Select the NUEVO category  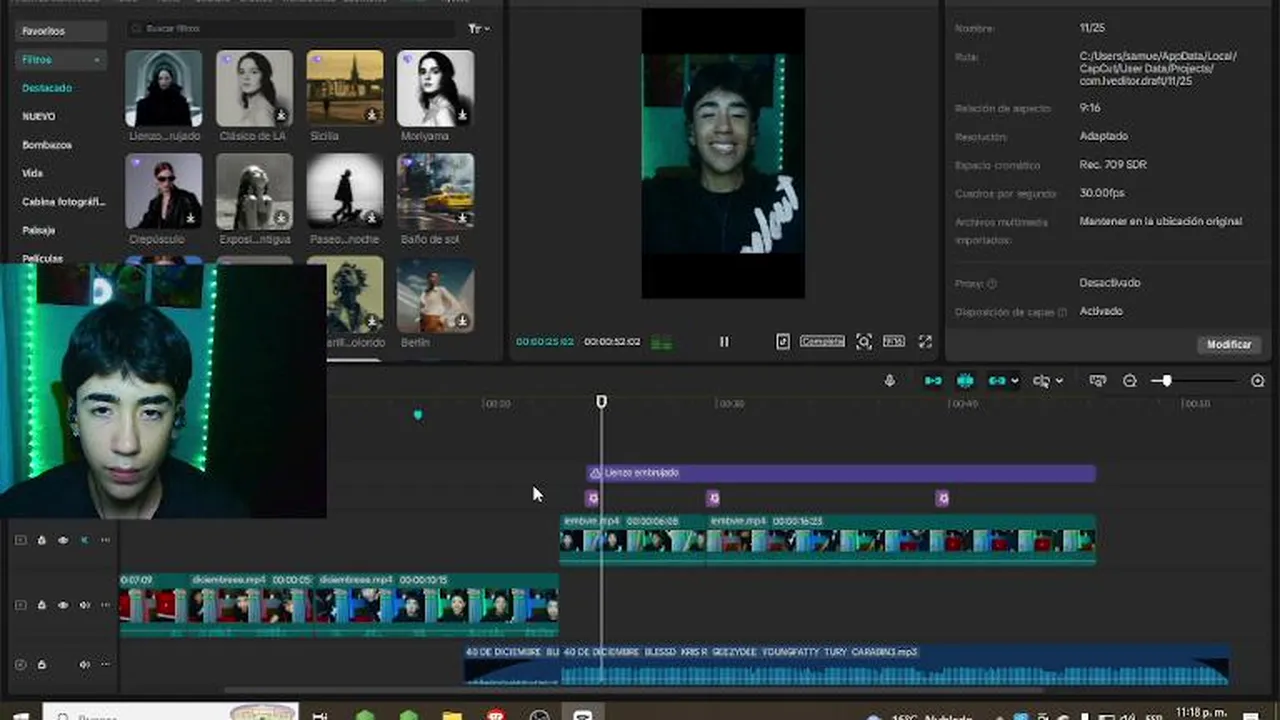pos(39,117)
